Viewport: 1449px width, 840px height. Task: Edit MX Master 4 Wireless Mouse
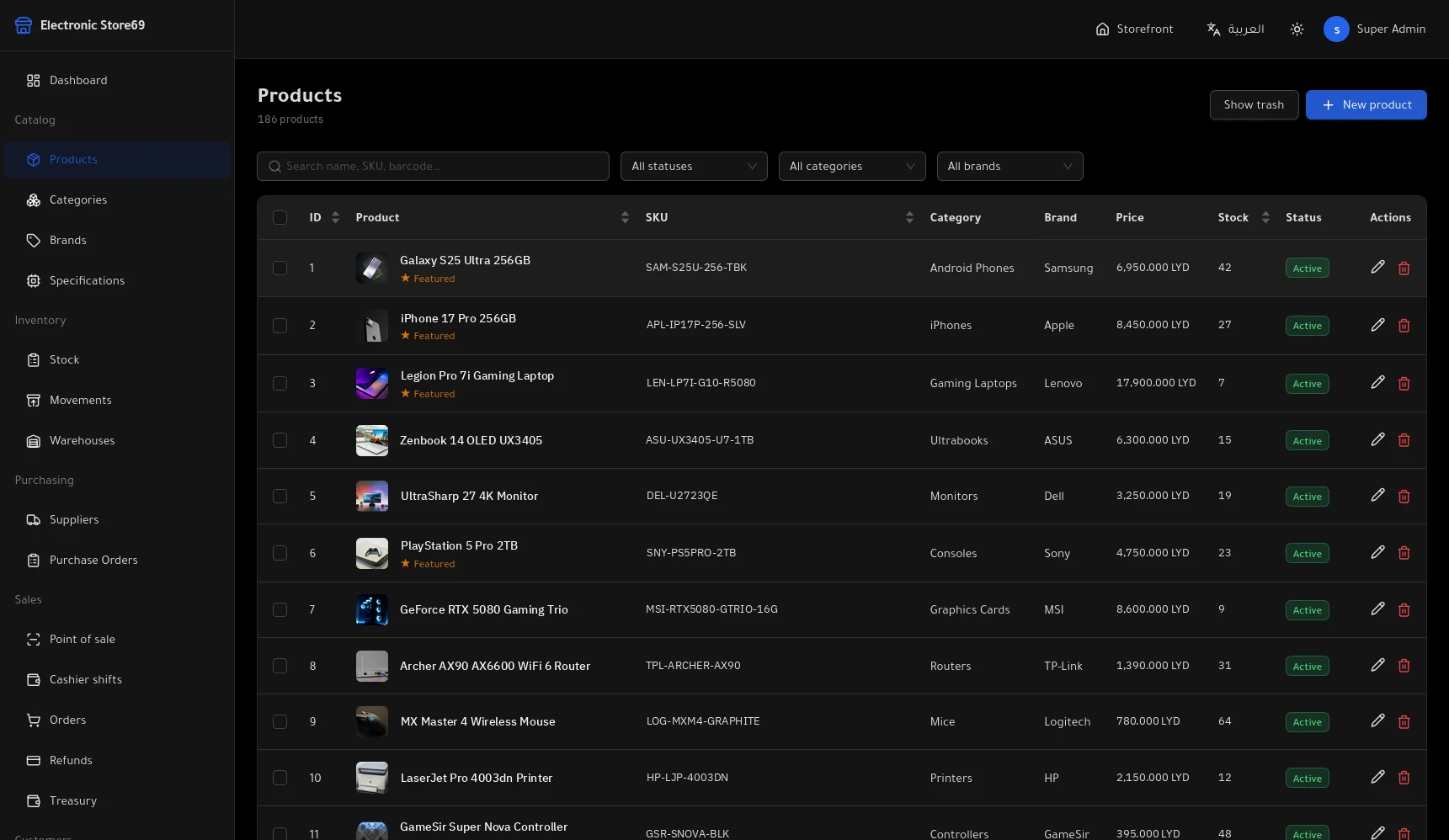tap(1377, 720)
